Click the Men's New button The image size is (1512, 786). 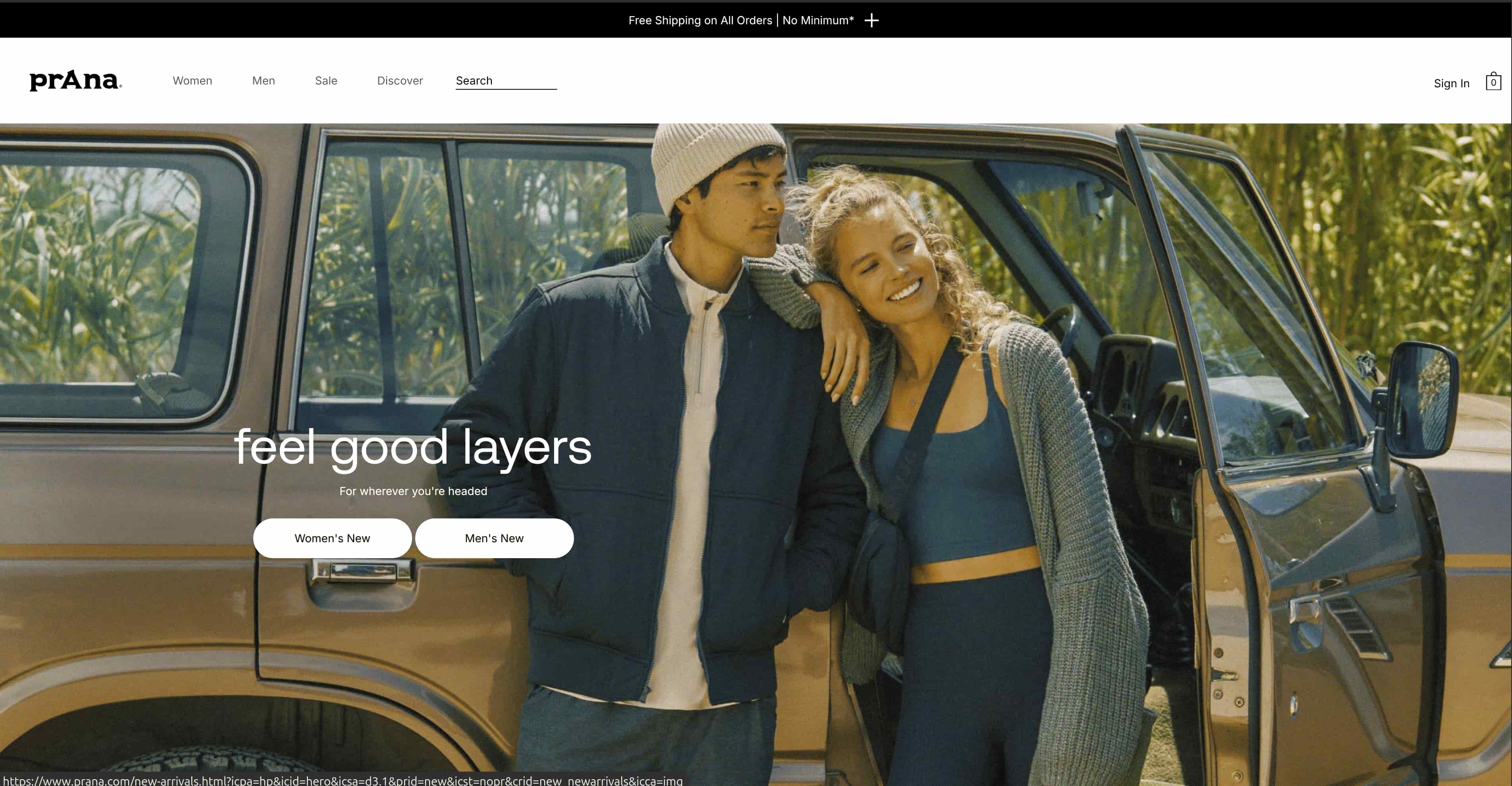pos(495,538)
